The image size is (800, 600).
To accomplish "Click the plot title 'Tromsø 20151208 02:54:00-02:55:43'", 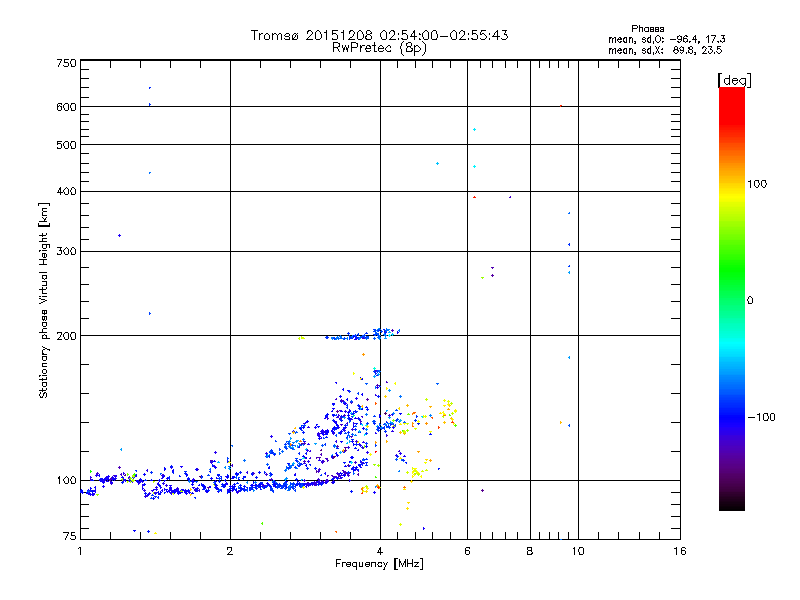I will point(379,35).
